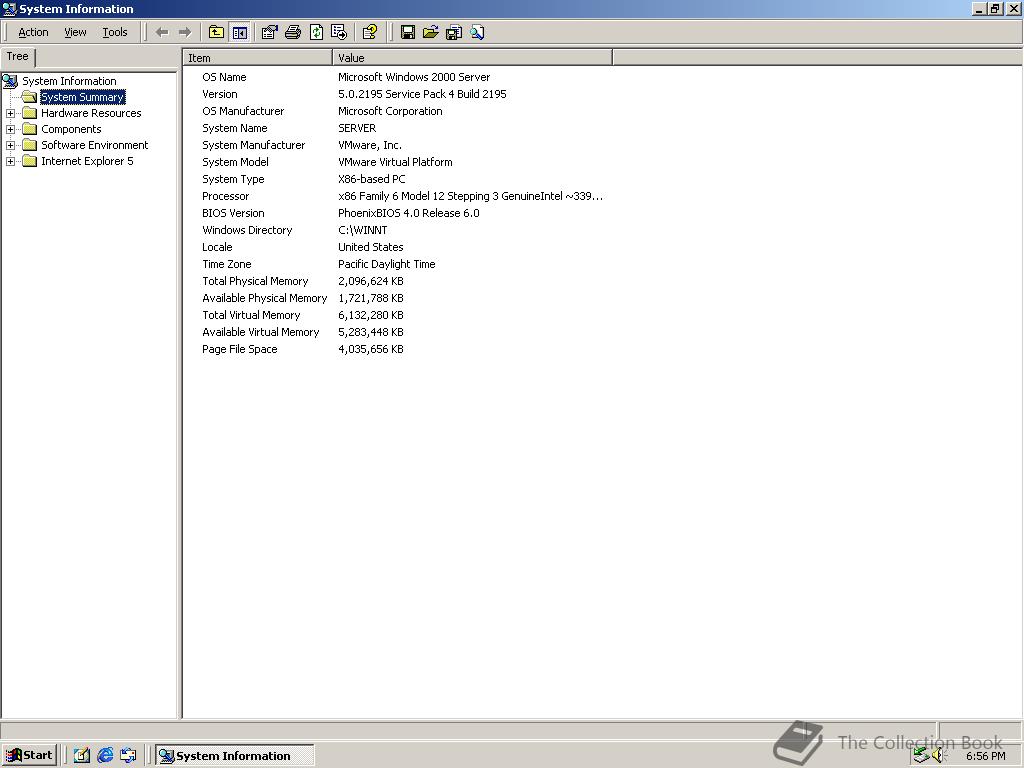
Task: Click the Available Virtual Memory item
Action: pos(261,332)
